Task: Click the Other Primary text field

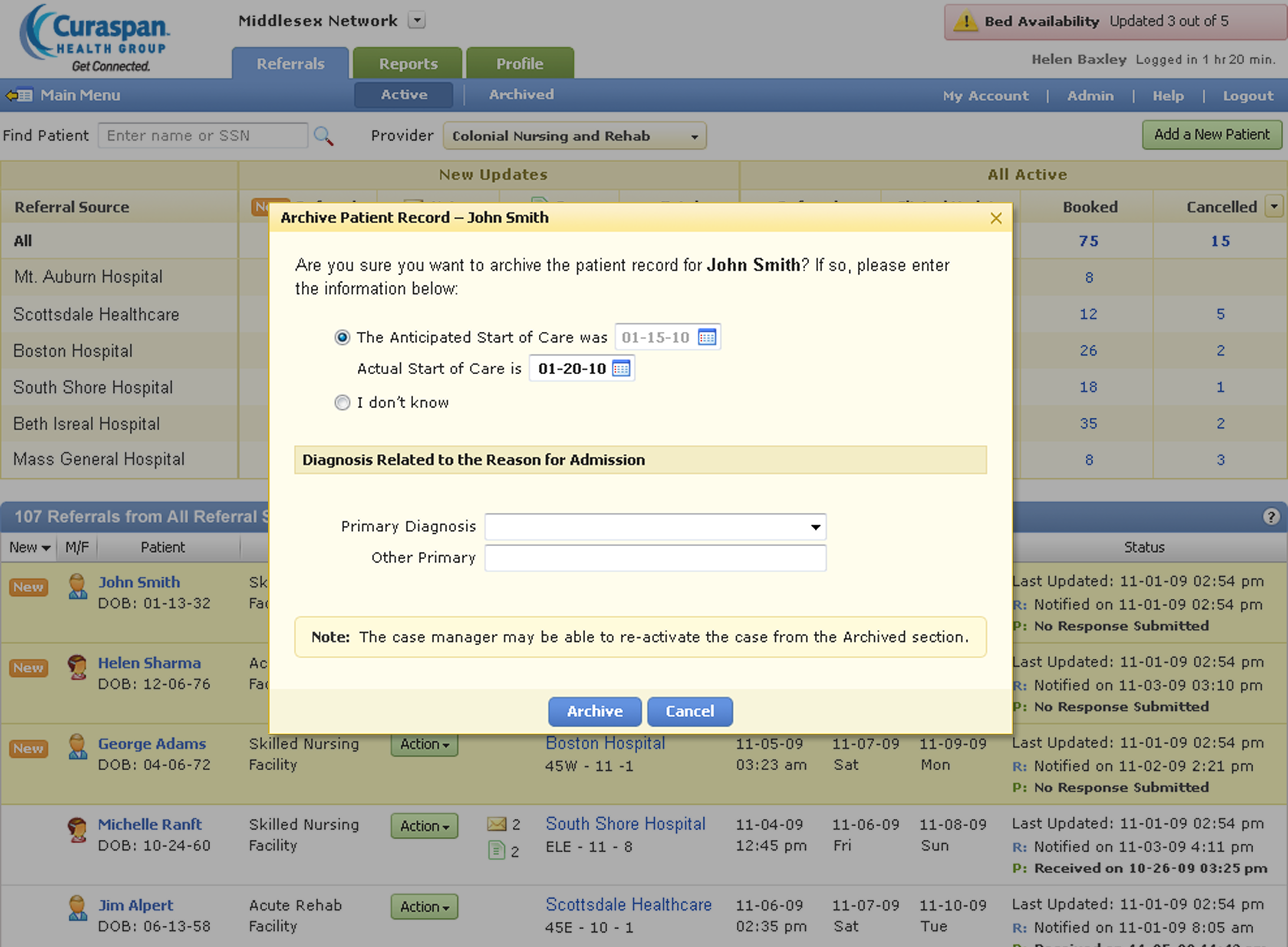Action: click(655, 558)
